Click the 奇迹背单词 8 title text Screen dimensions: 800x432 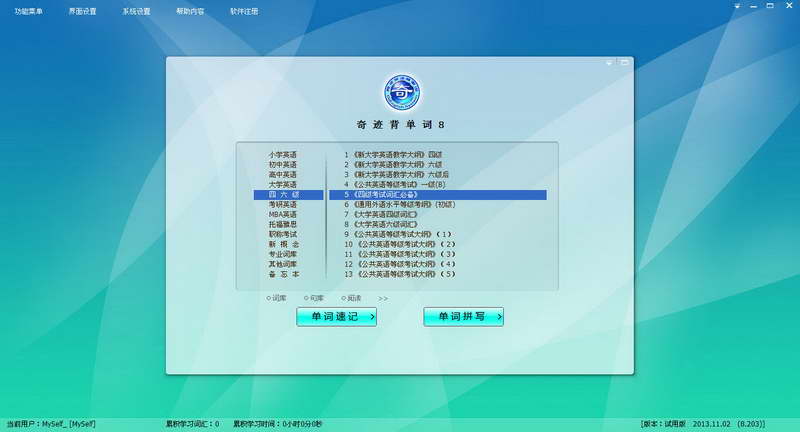(x=401, y=125)
